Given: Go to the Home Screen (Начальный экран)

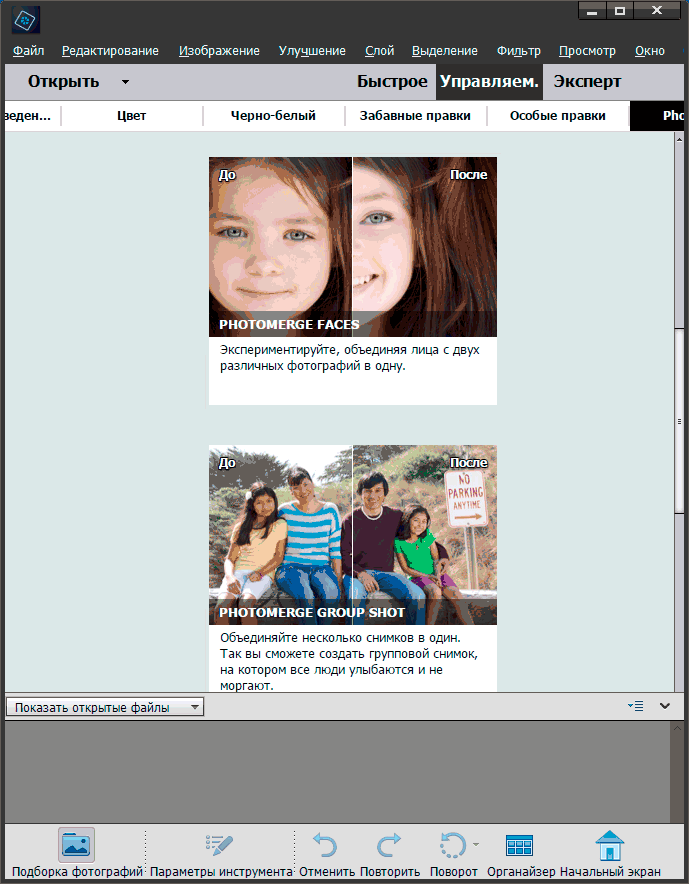Looking at the screenshot, I should (x=609, y=846).
